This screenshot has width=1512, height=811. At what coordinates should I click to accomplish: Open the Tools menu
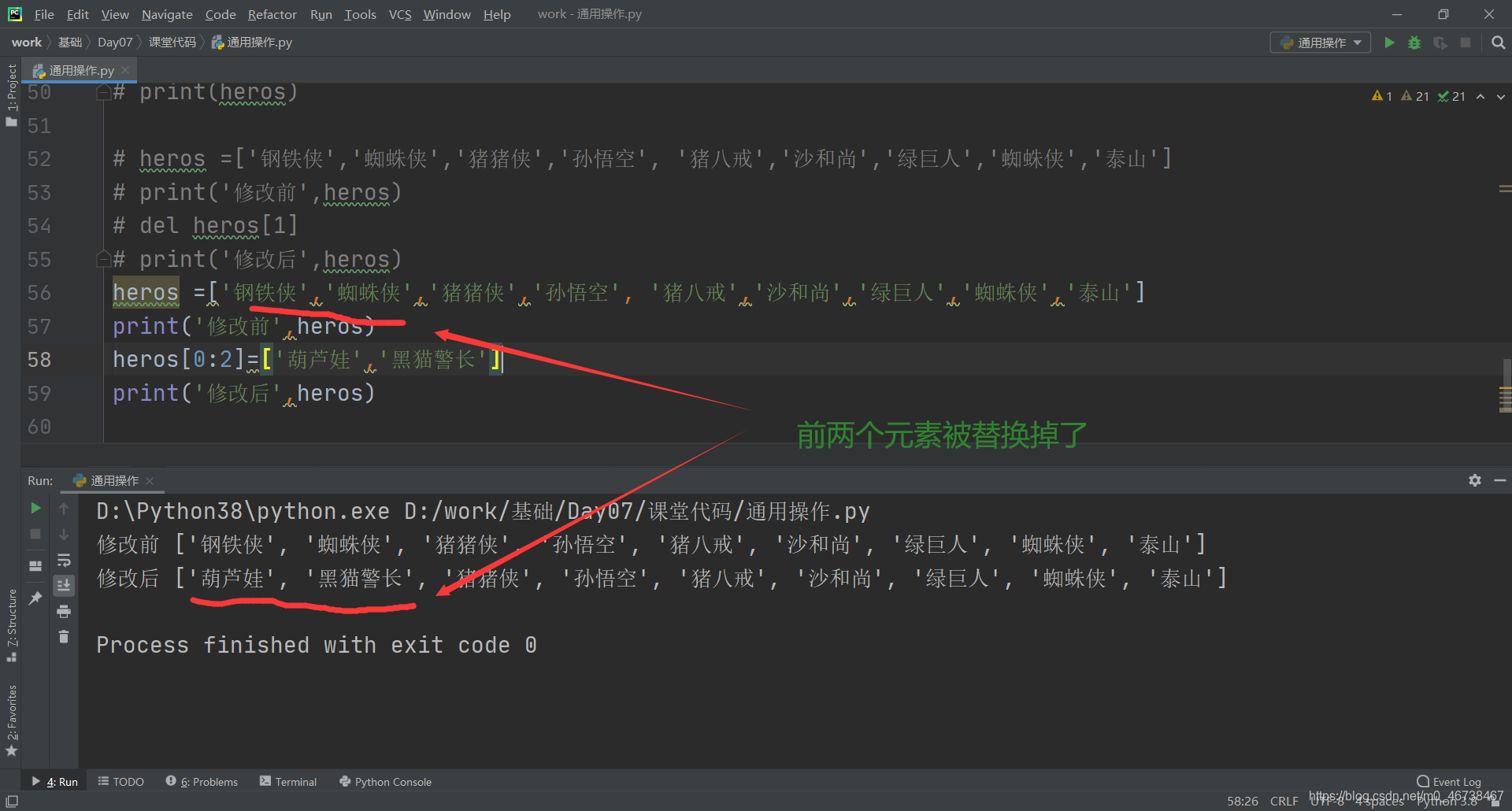tap(360, 14)
